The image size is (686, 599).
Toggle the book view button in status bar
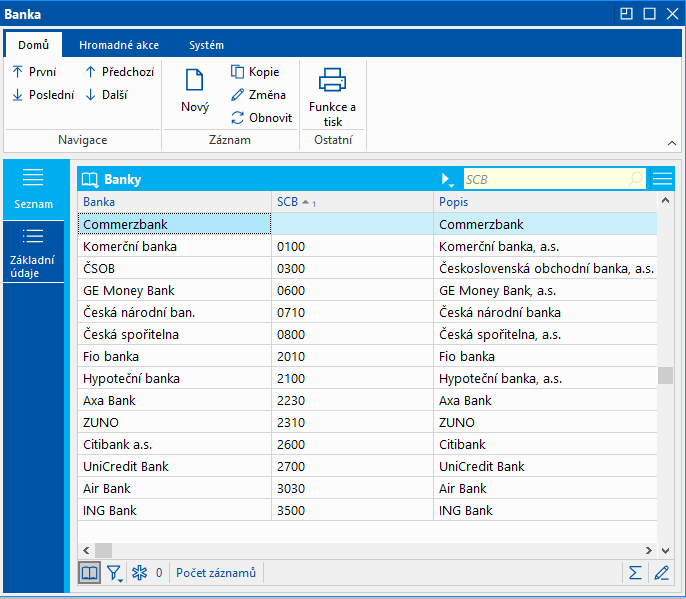pyautogui.click(x=90, y=573)
